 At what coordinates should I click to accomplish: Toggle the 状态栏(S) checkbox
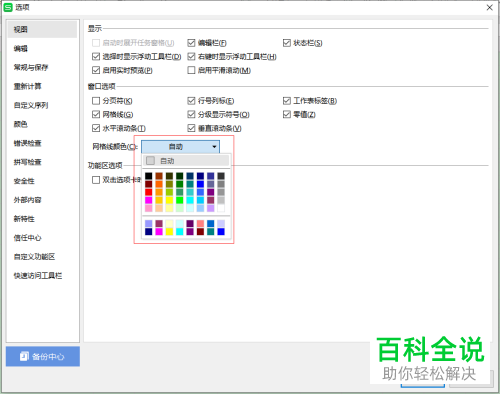(287, 43)
